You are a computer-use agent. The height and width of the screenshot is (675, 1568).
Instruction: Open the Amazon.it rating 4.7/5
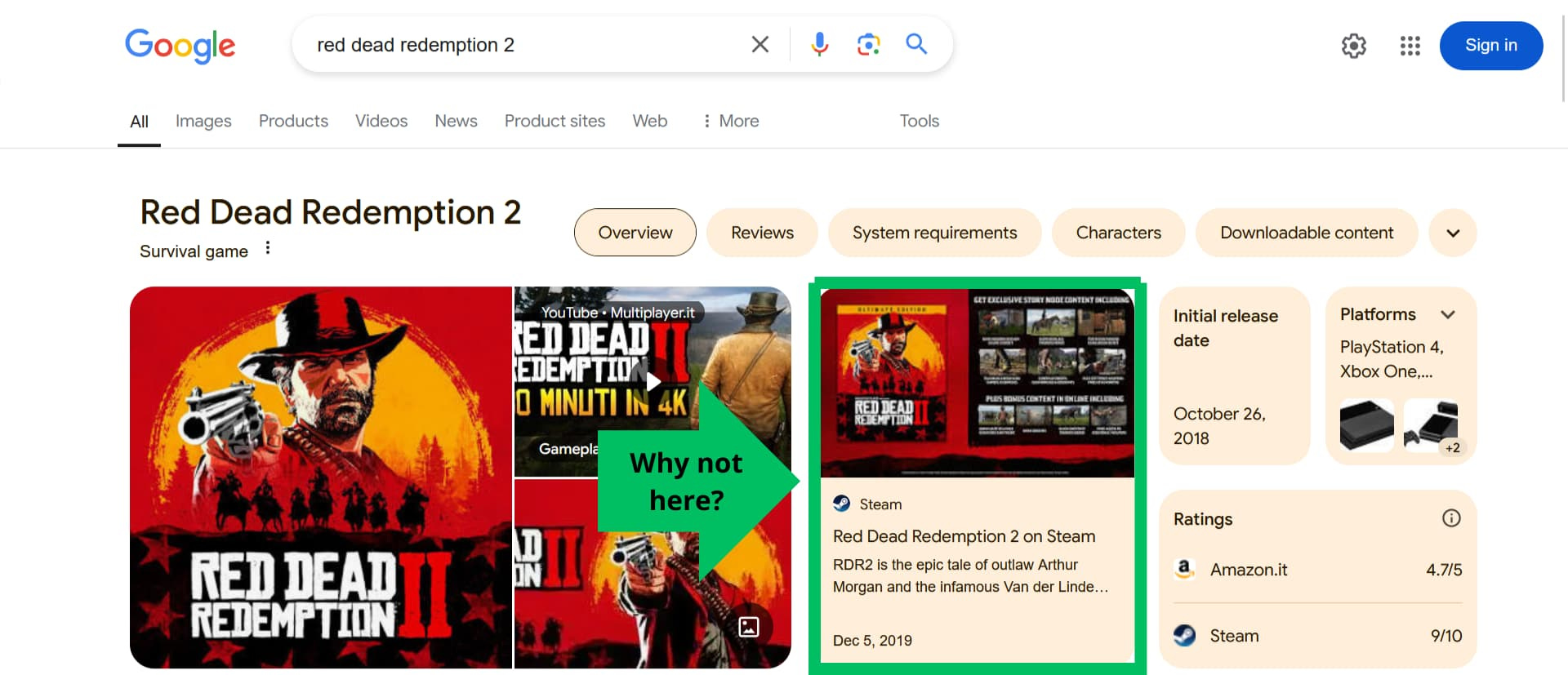tap(1444, 570)
